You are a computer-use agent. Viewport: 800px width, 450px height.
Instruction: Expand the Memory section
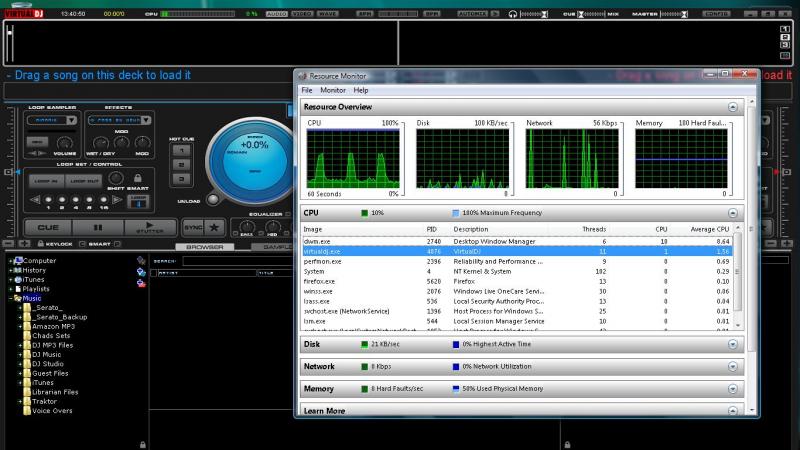(733, 389)
